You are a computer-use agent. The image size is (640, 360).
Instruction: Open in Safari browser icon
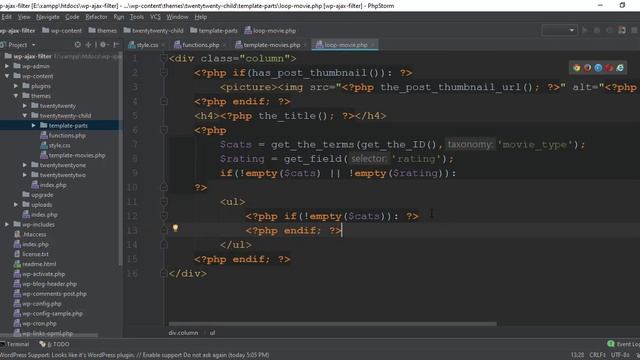pos(598,68)
